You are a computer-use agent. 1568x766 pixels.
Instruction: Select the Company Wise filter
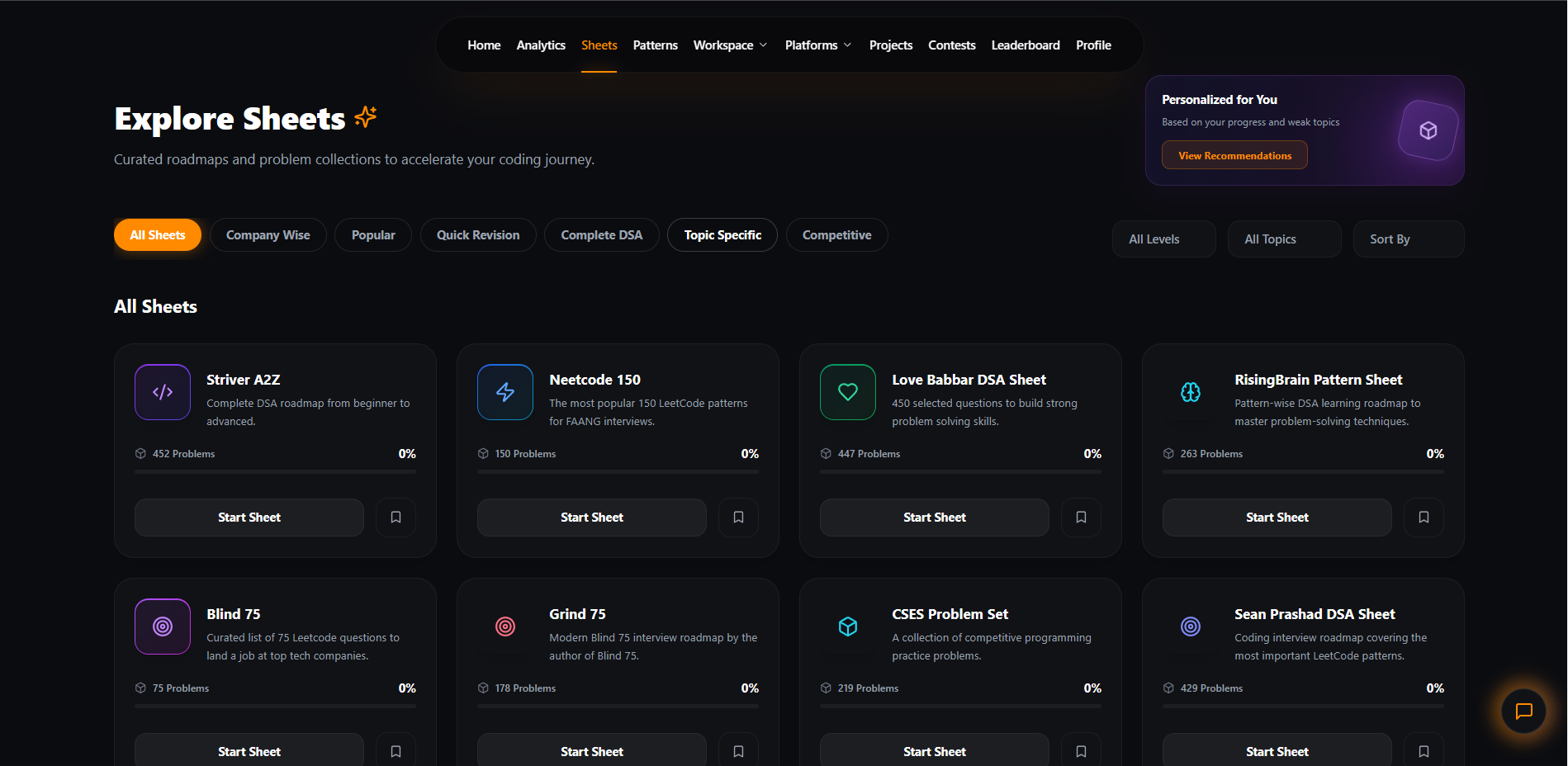[268, 235]
